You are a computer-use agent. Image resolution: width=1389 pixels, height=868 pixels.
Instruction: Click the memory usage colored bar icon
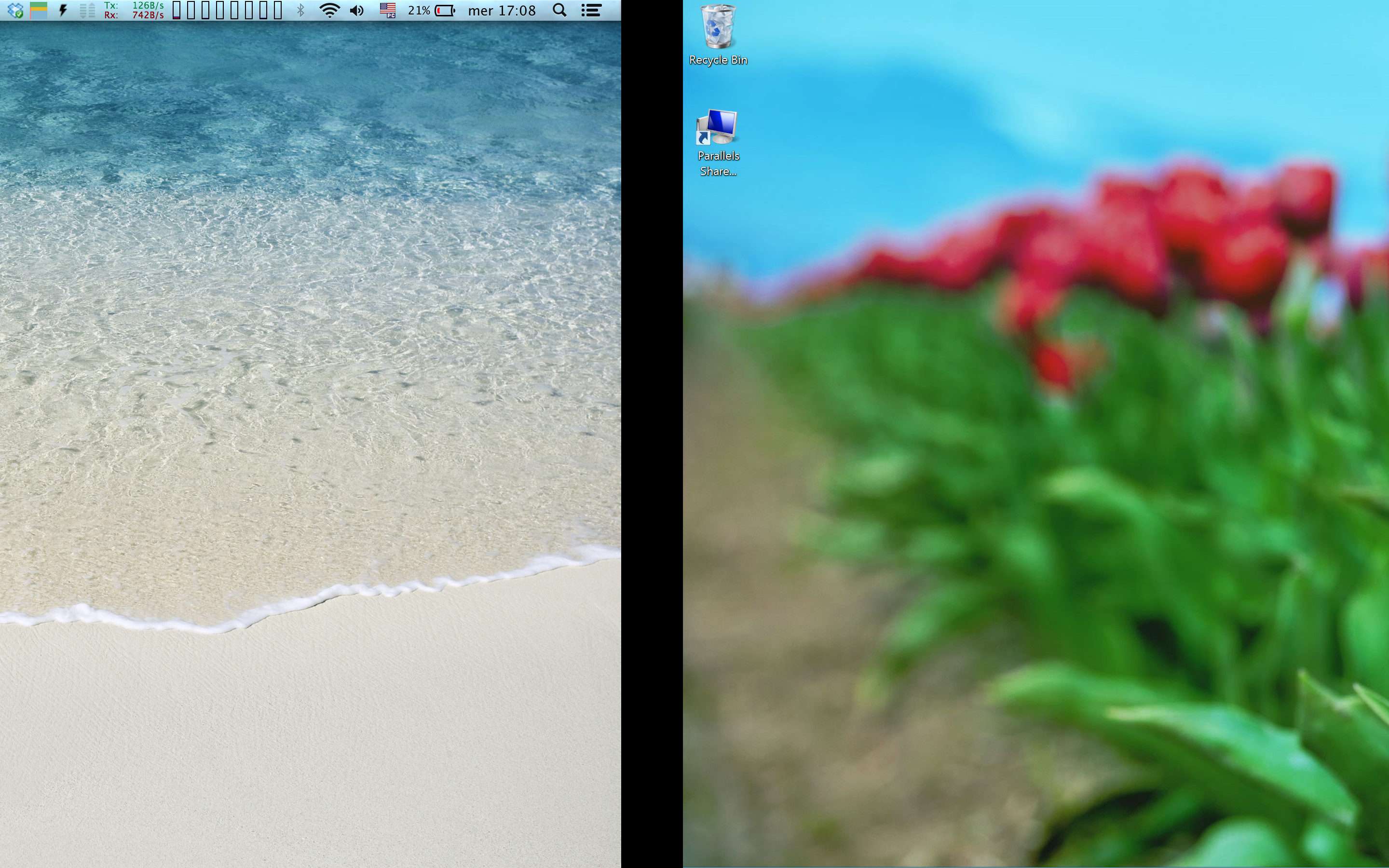[39, 10]
